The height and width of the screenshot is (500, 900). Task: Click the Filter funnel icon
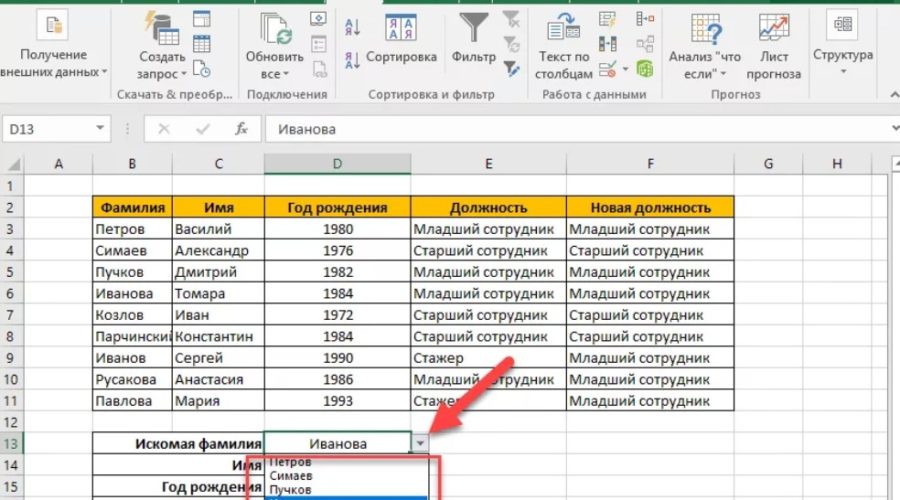point(473,30)
